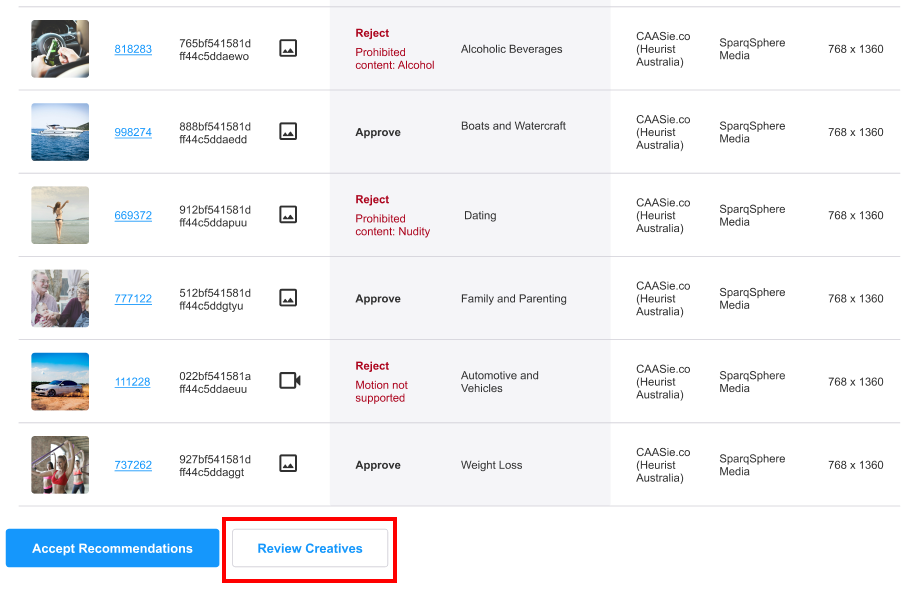Open creative ID link 818283
908x591 pixels.
tap(133, 49)
